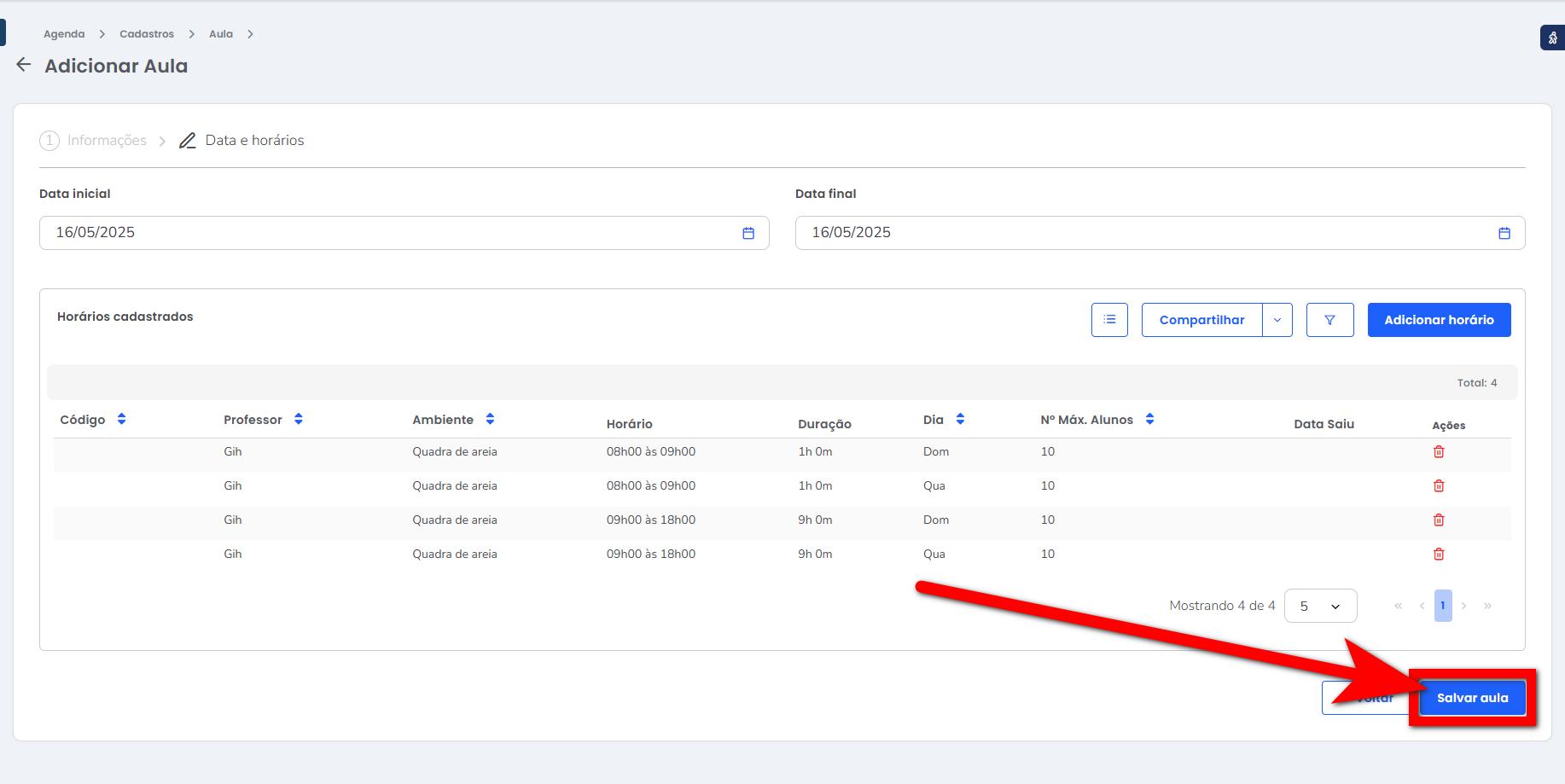Click the Compartilhar button
Viewport: 1565px width, 784px height.
coord(1201,320)
